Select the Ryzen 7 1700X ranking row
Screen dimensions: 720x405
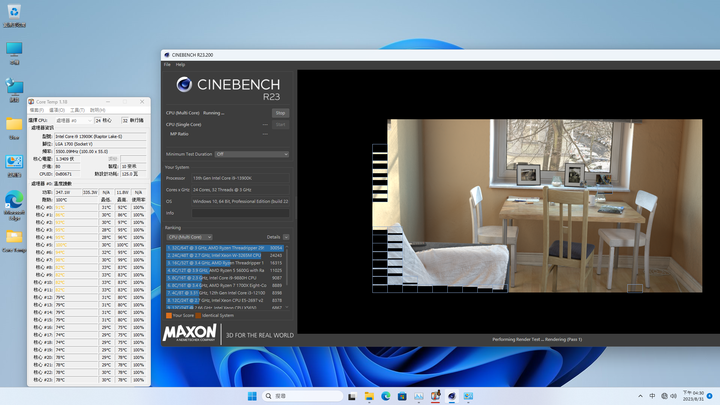click(x=225, y=286)
